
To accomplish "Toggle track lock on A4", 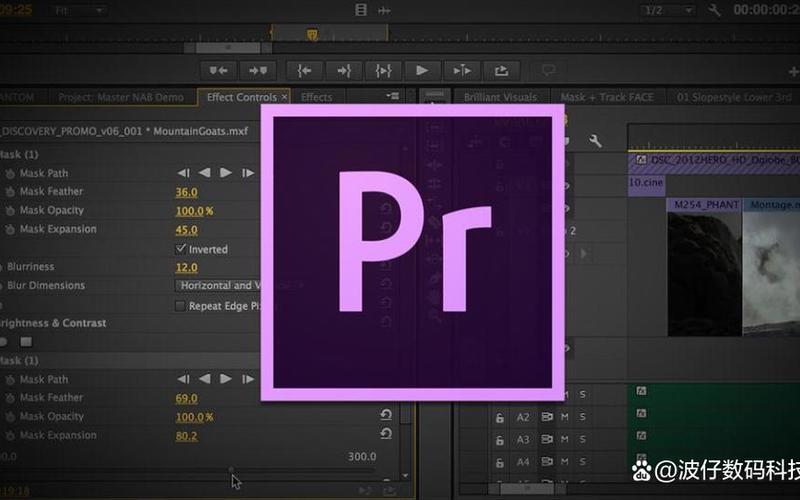I will click(x=499, y=463).
